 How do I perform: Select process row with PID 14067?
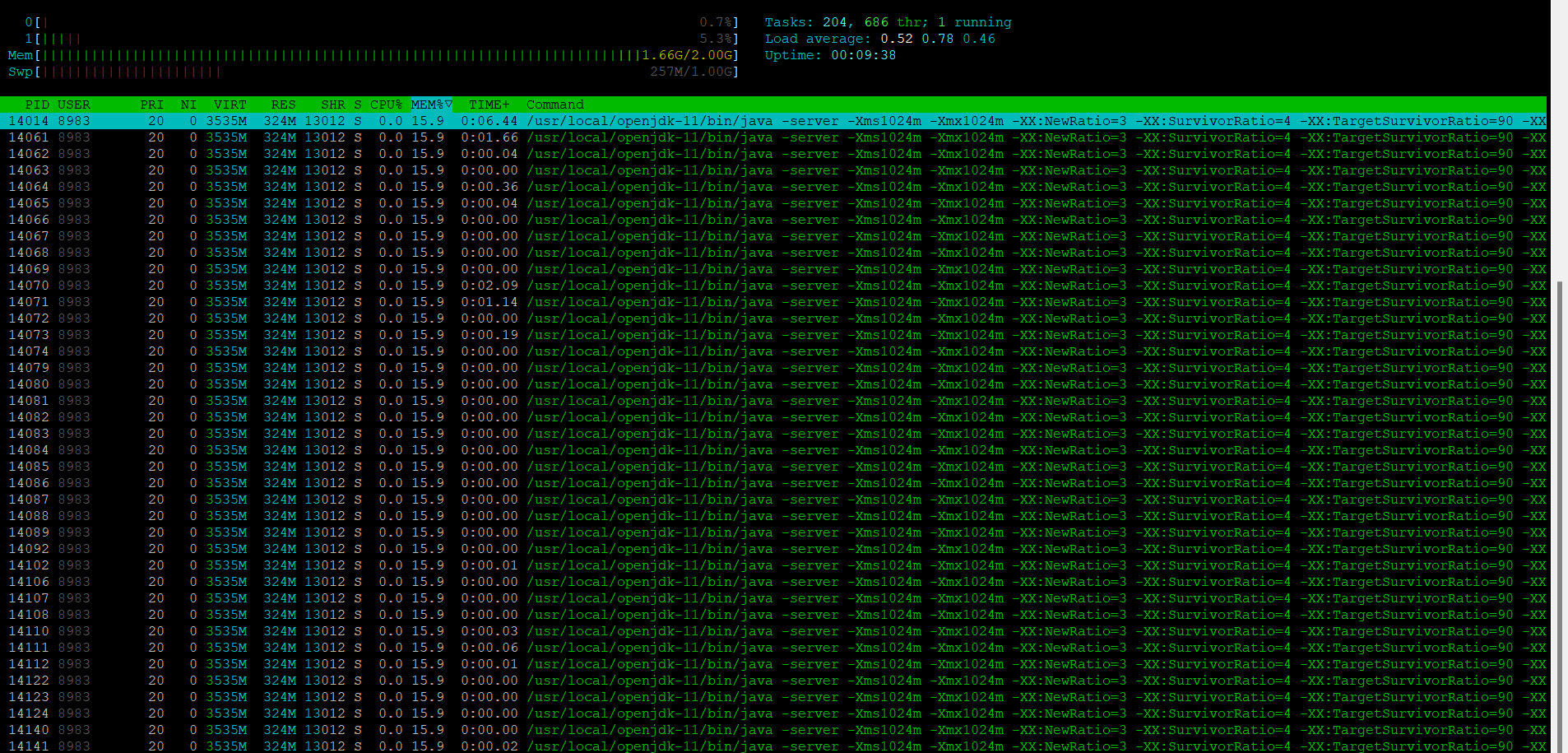point(773,236)
